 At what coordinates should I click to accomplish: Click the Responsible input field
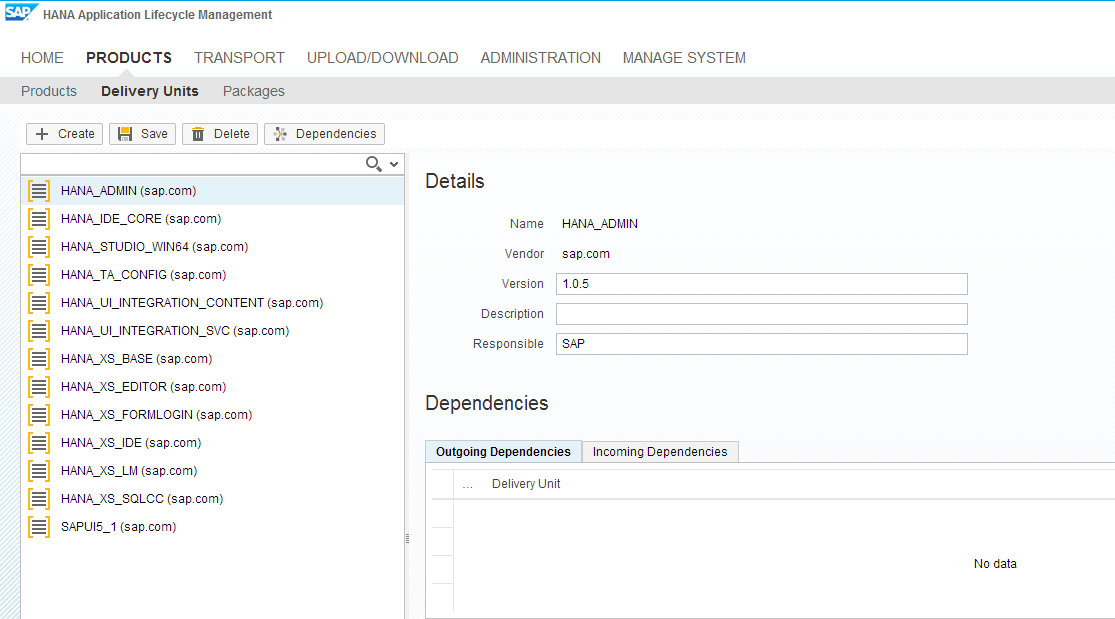coord(762,344)
